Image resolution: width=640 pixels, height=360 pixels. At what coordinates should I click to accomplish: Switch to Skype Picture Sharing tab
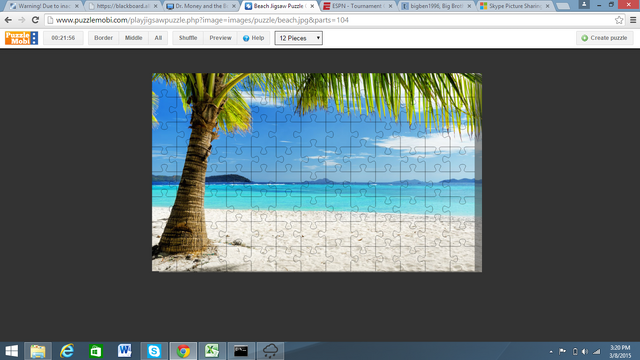tap(516, 6)
